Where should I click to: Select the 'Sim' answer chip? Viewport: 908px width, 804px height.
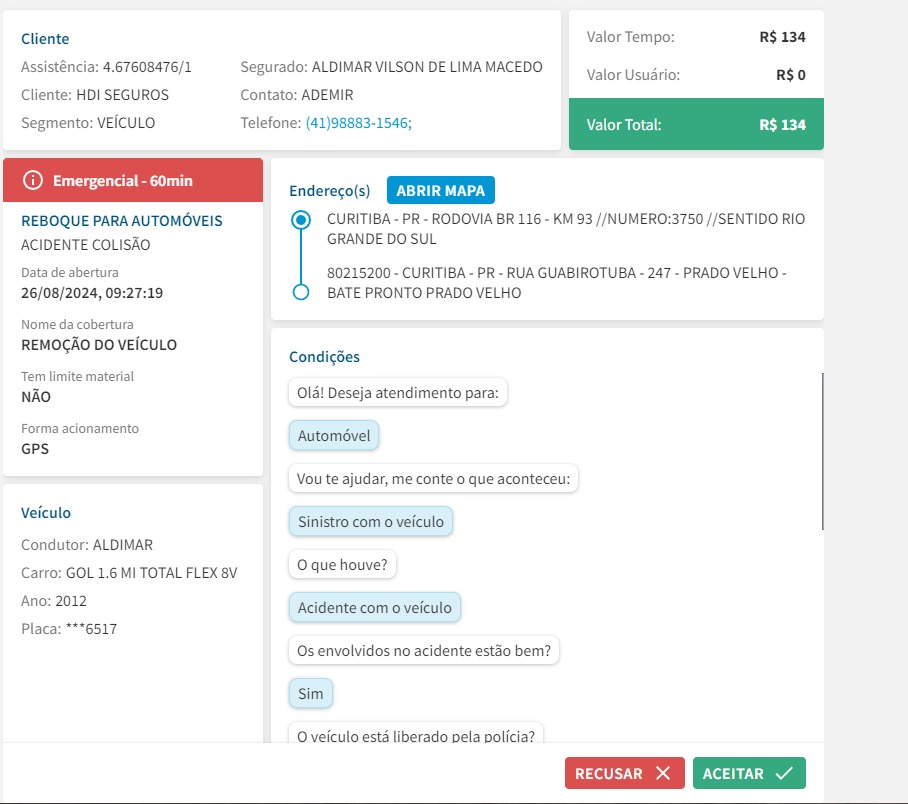[311, 693]
